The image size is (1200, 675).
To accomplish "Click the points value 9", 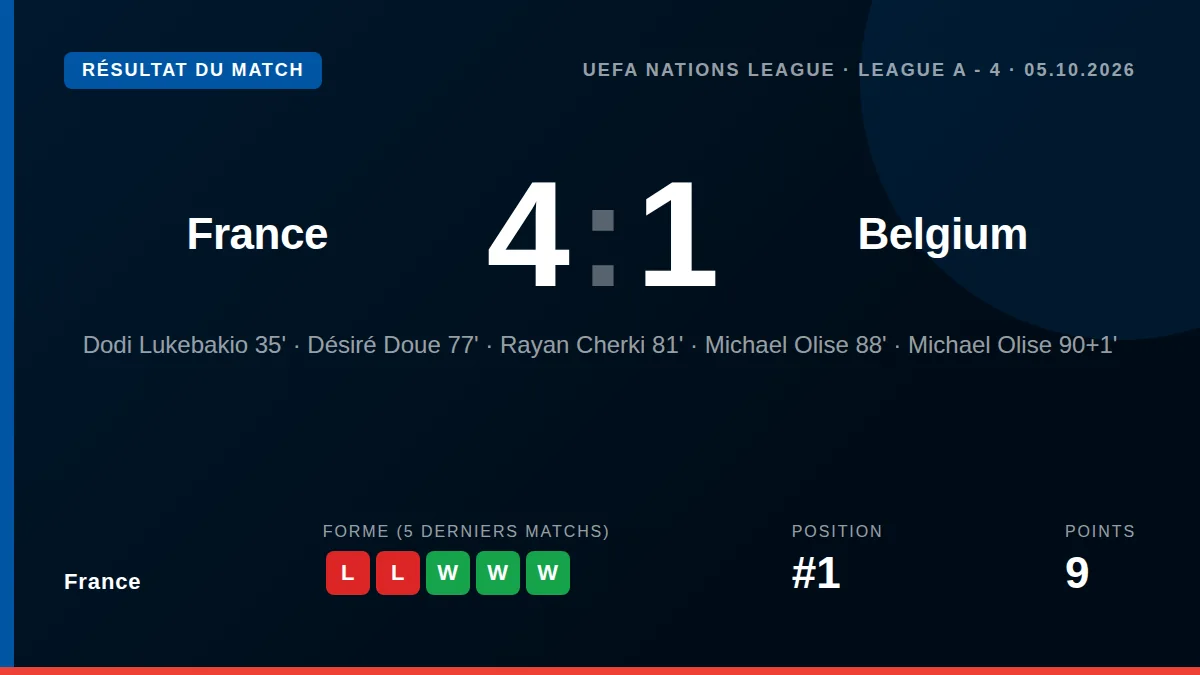I will coord(1077,573).
